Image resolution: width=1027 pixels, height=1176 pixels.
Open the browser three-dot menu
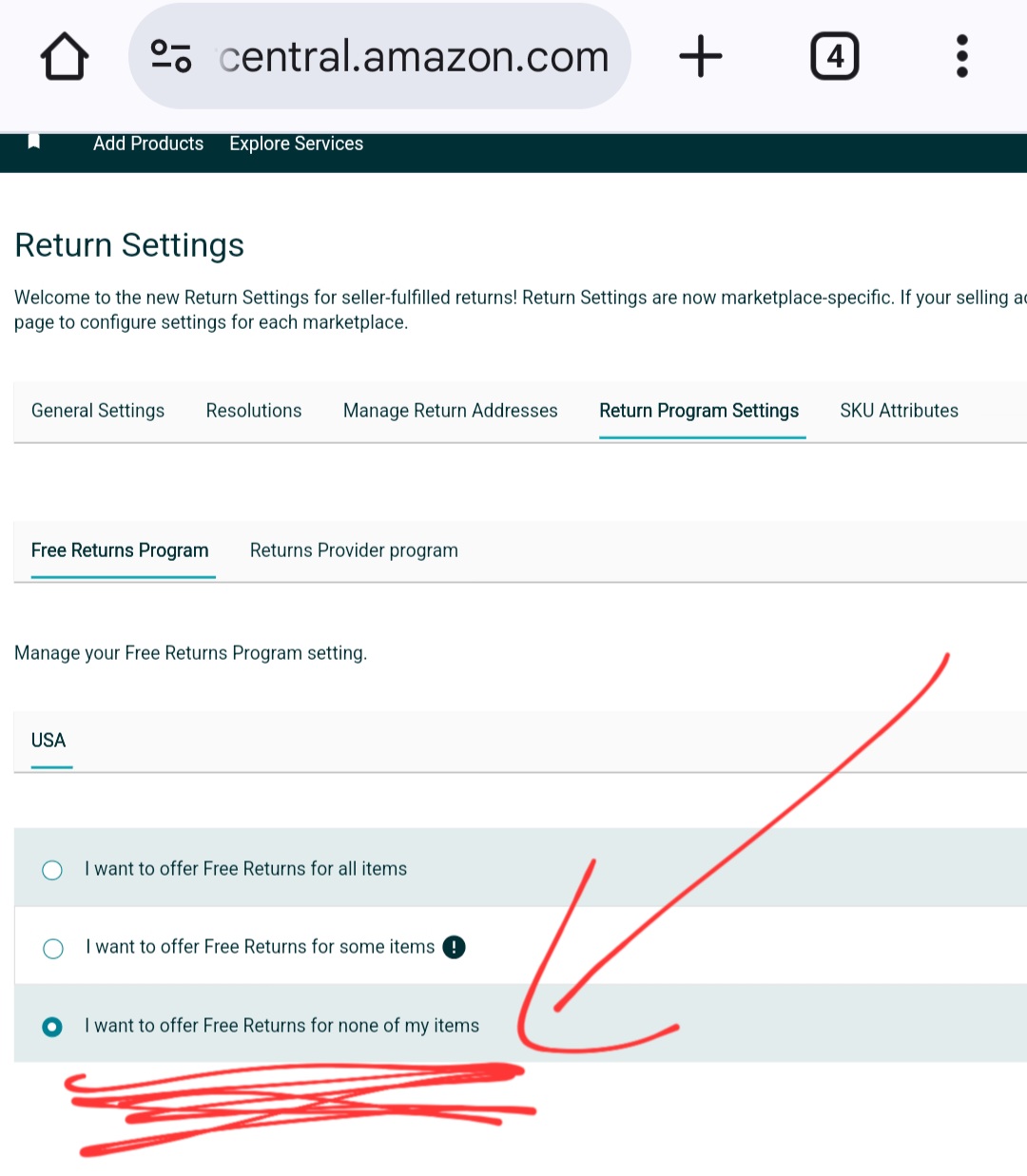click(x=962, y=56)
